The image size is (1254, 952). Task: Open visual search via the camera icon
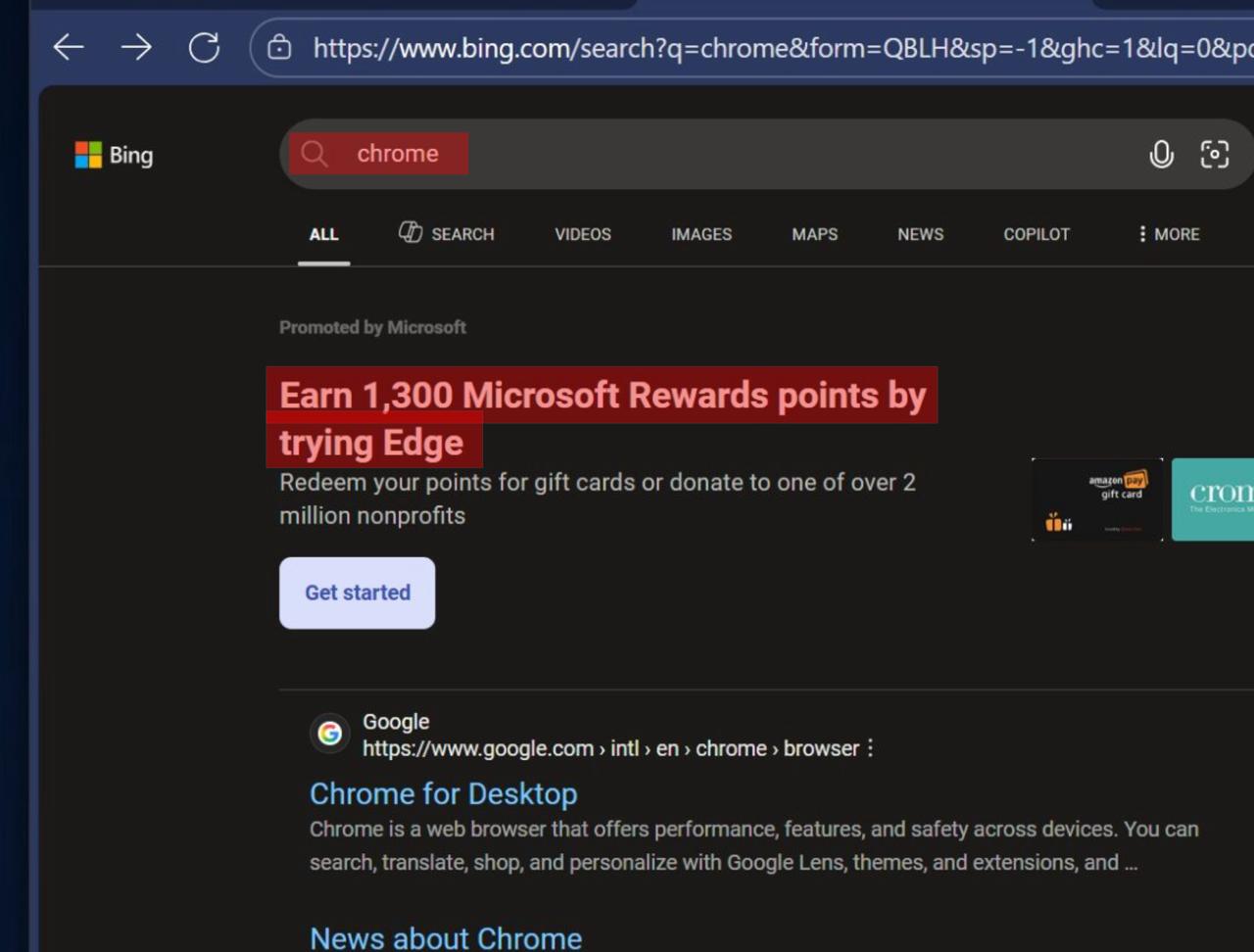(x=1214, y=154)
